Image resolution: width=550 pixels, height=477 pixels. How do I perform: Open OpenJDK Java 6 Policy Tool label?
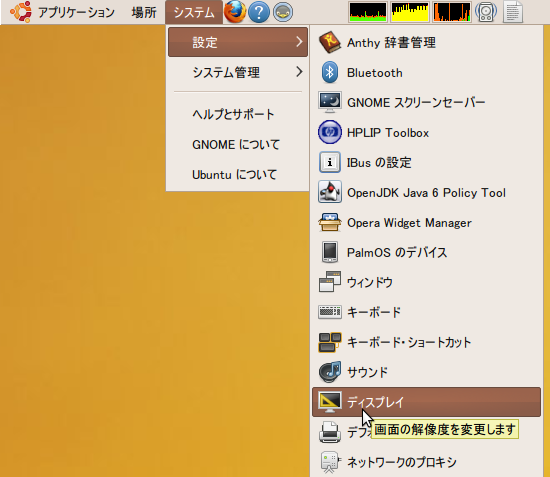pos(426,193)
